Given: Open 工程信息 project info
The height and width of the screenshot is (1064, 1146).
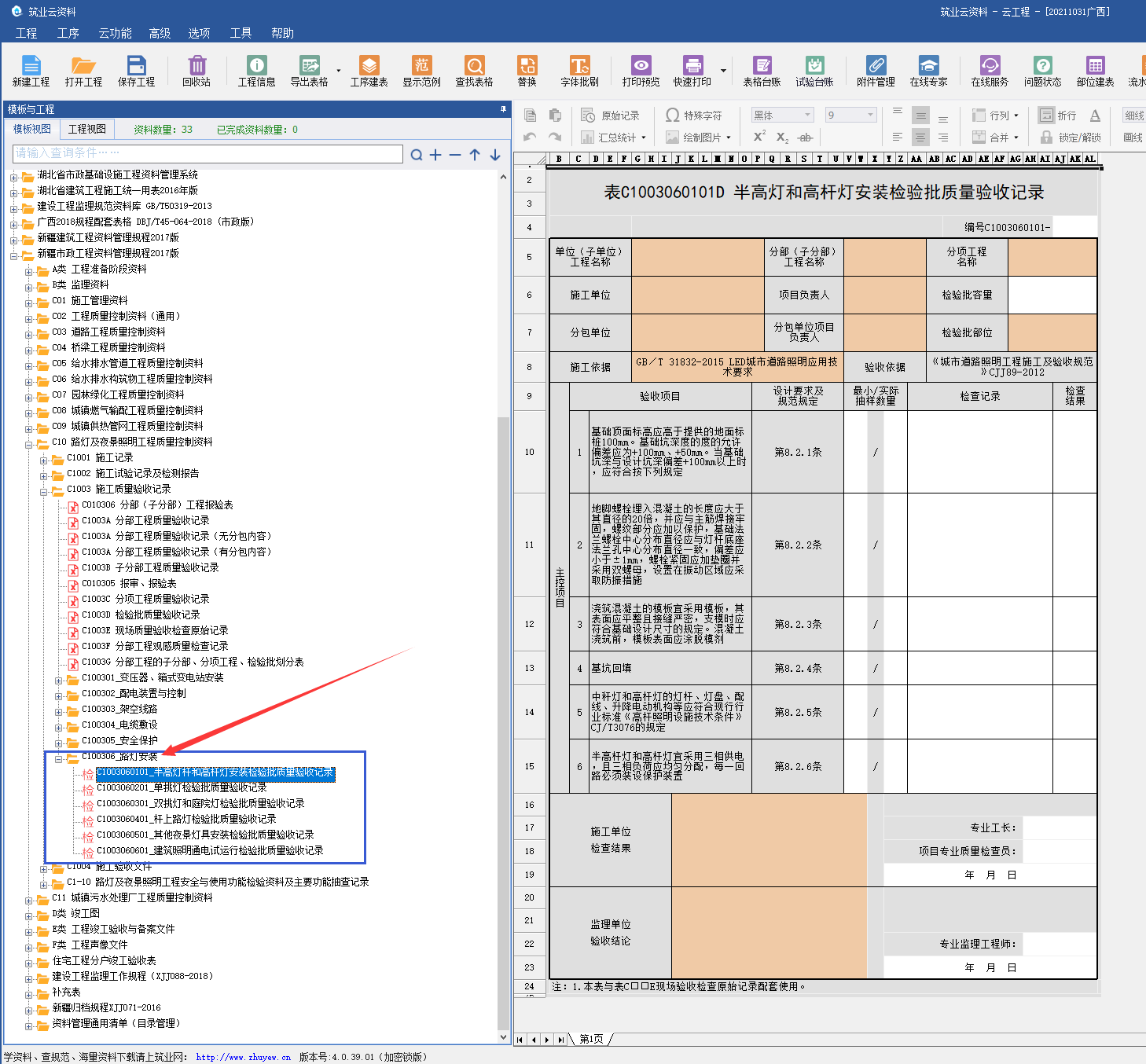Looking at the screenshot, I should click(x=256, y=71).
